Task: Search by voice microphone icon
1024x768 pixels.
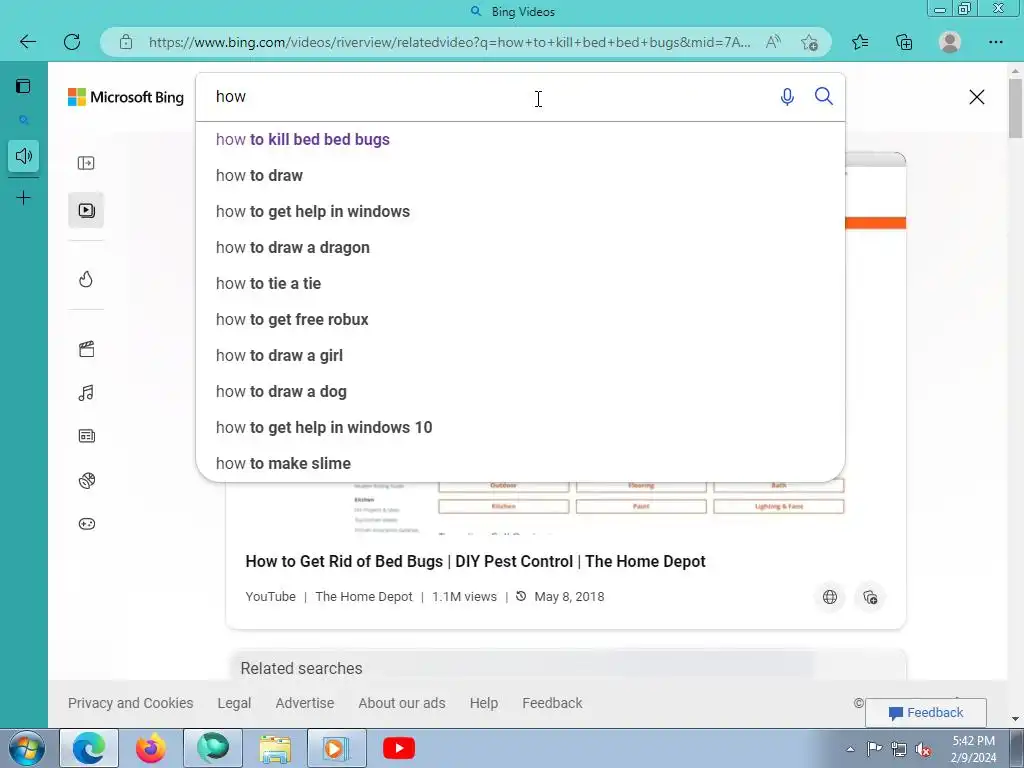Action: 788,97
